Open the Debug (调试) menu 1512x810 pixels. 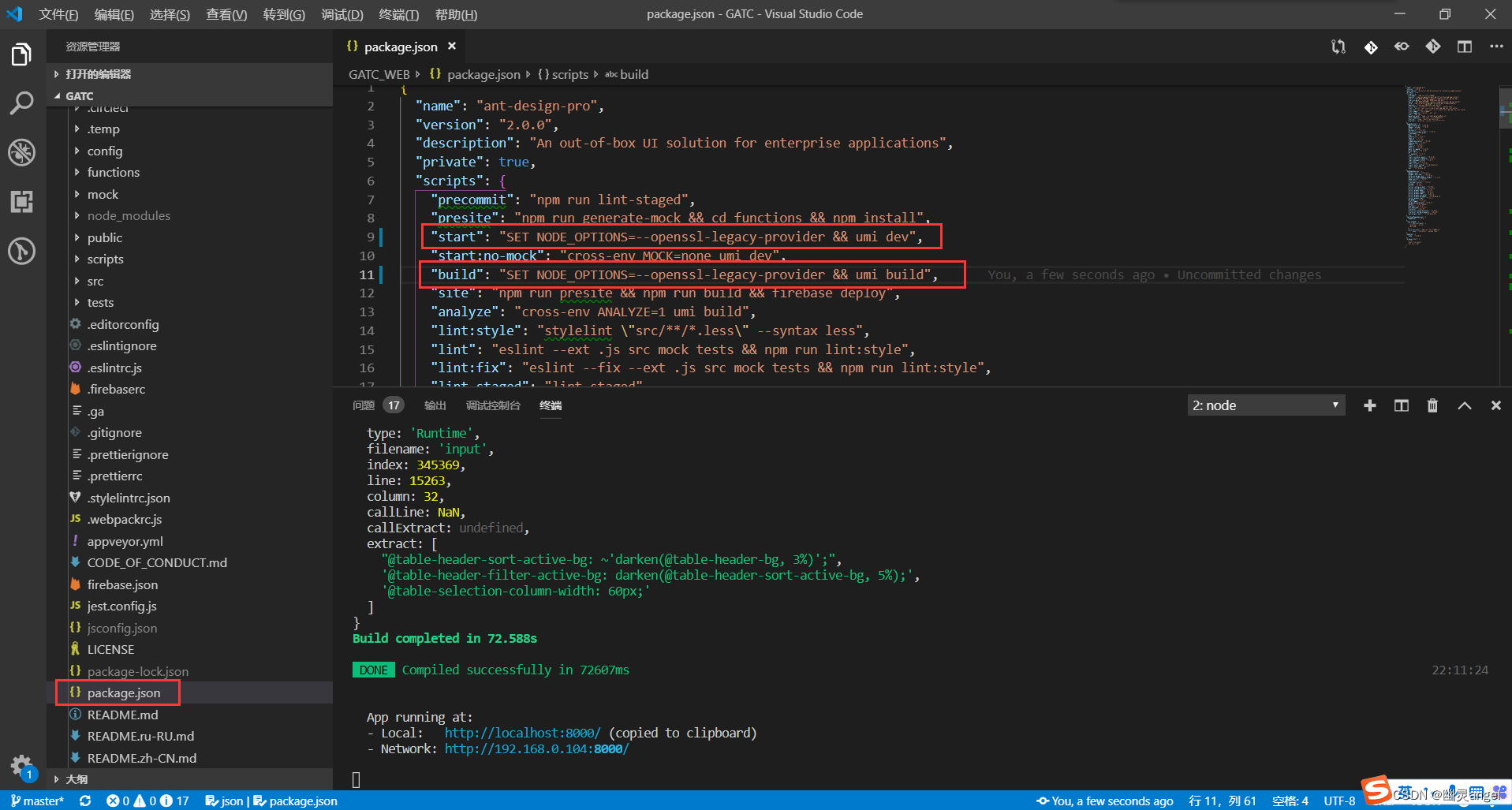tap(342, 14)
